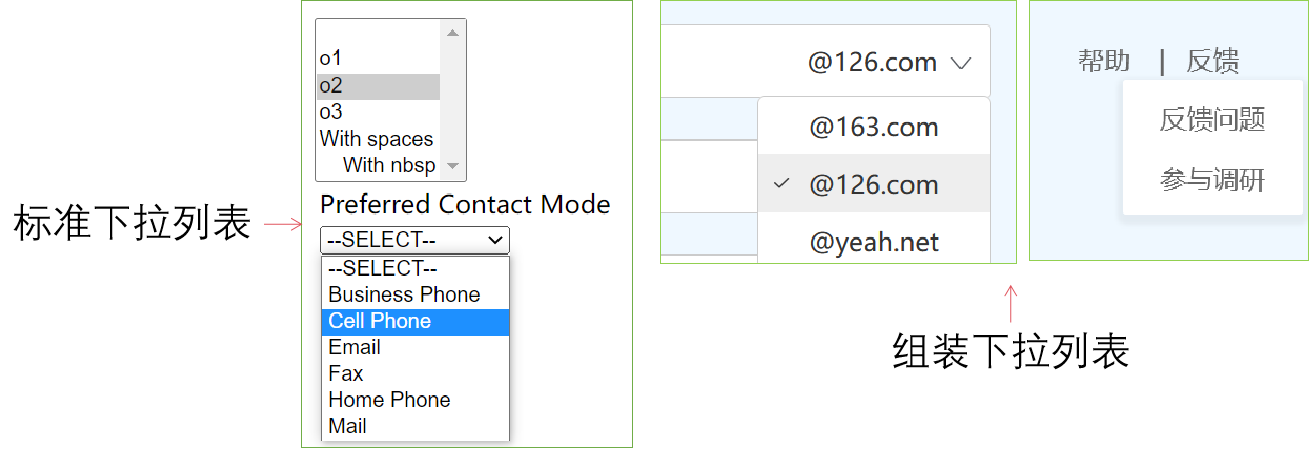The width and height of the screenshot is (1310, 449).
Task: Select option o3 in the listbox
Action: click(x=331, y=112)
